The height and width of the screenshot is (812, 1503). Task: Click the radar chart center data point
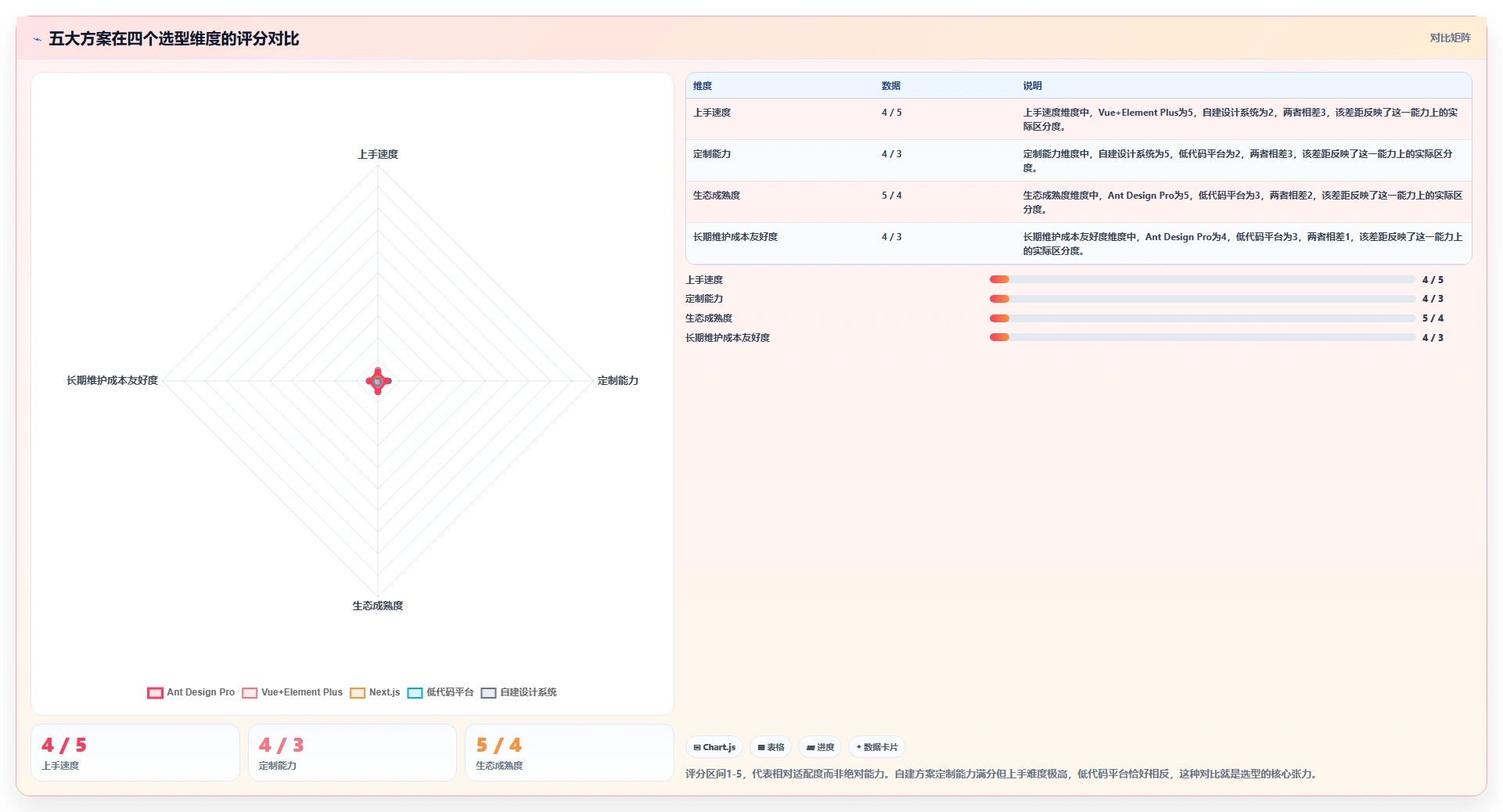click(378, 381)
